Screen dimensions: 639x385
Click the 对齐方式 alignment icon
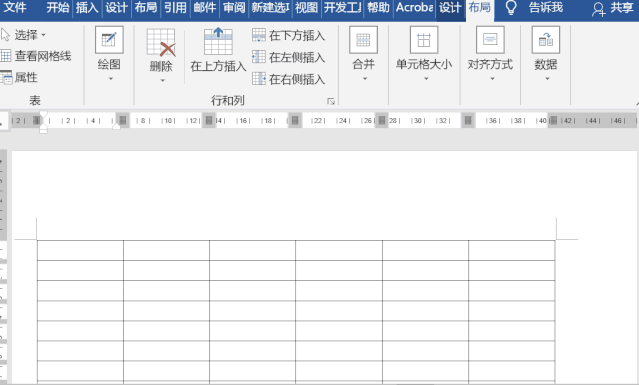click(x=490, y=40)
